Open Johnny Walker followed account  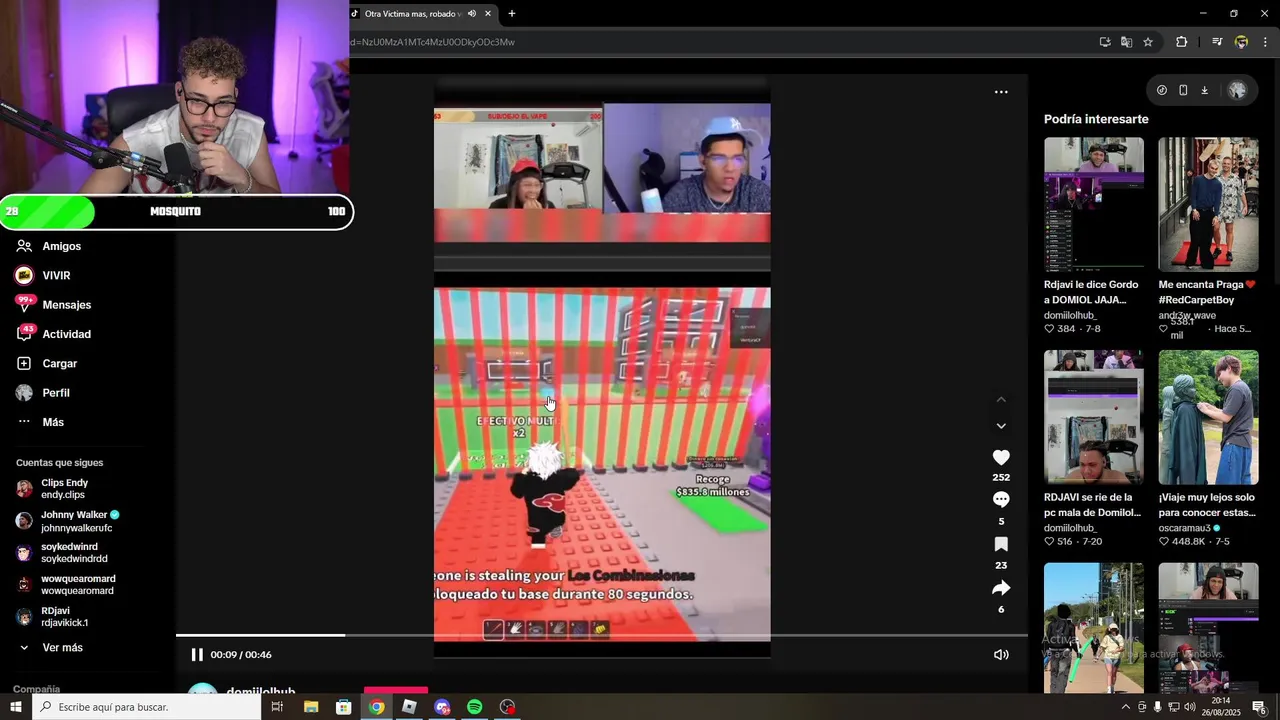[x=67, y=521]
